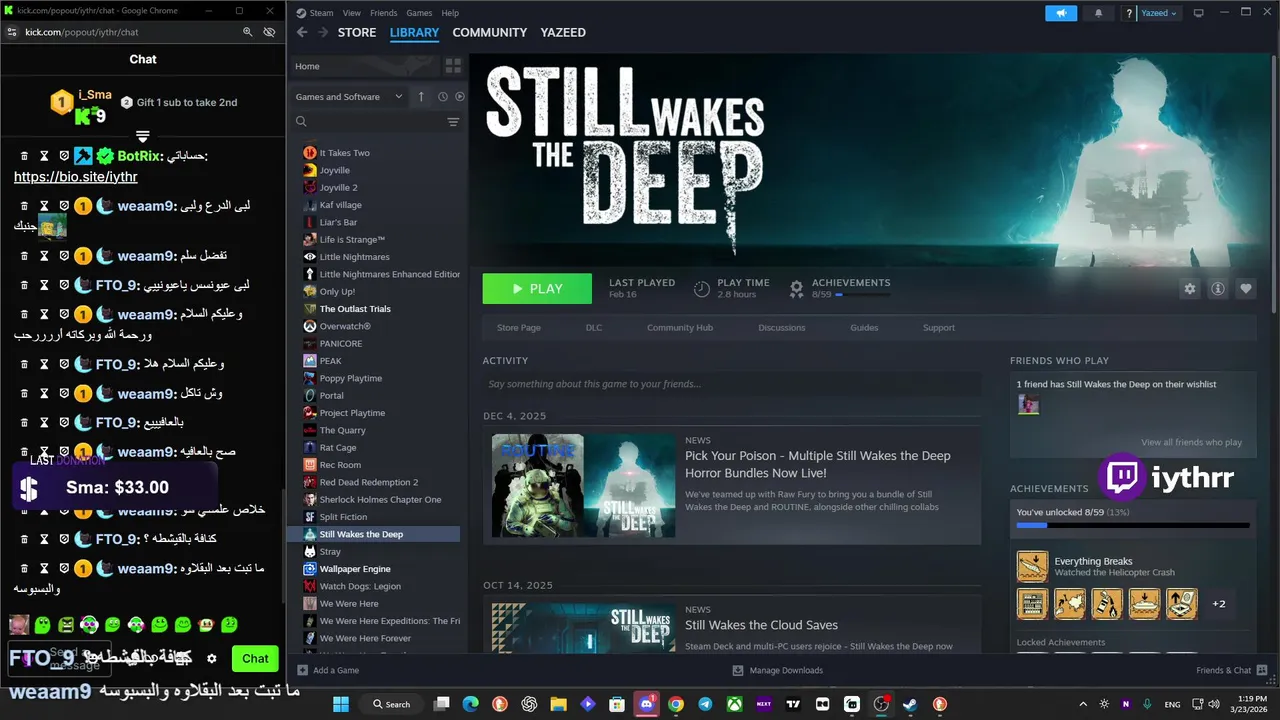Open Steam notifications bell icon
Screen dimensions: 1280x720
(1099, 13)
